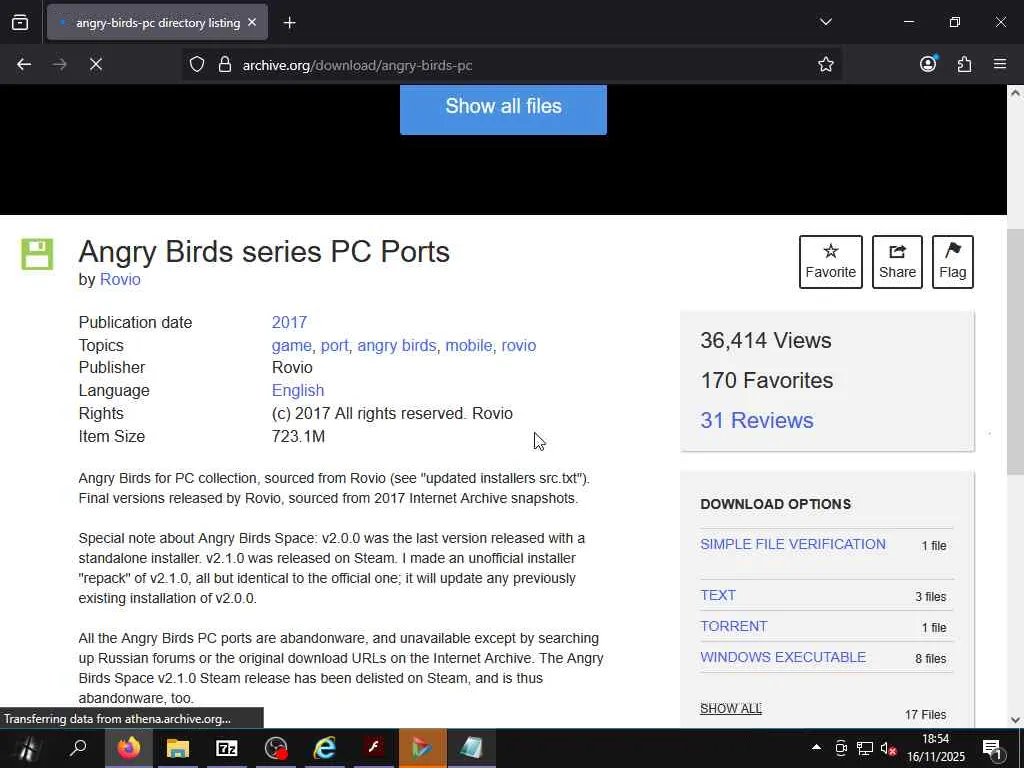Click the tracking protection shield icon
Screen dimensions: 1024x768
[x=197, y=64]
